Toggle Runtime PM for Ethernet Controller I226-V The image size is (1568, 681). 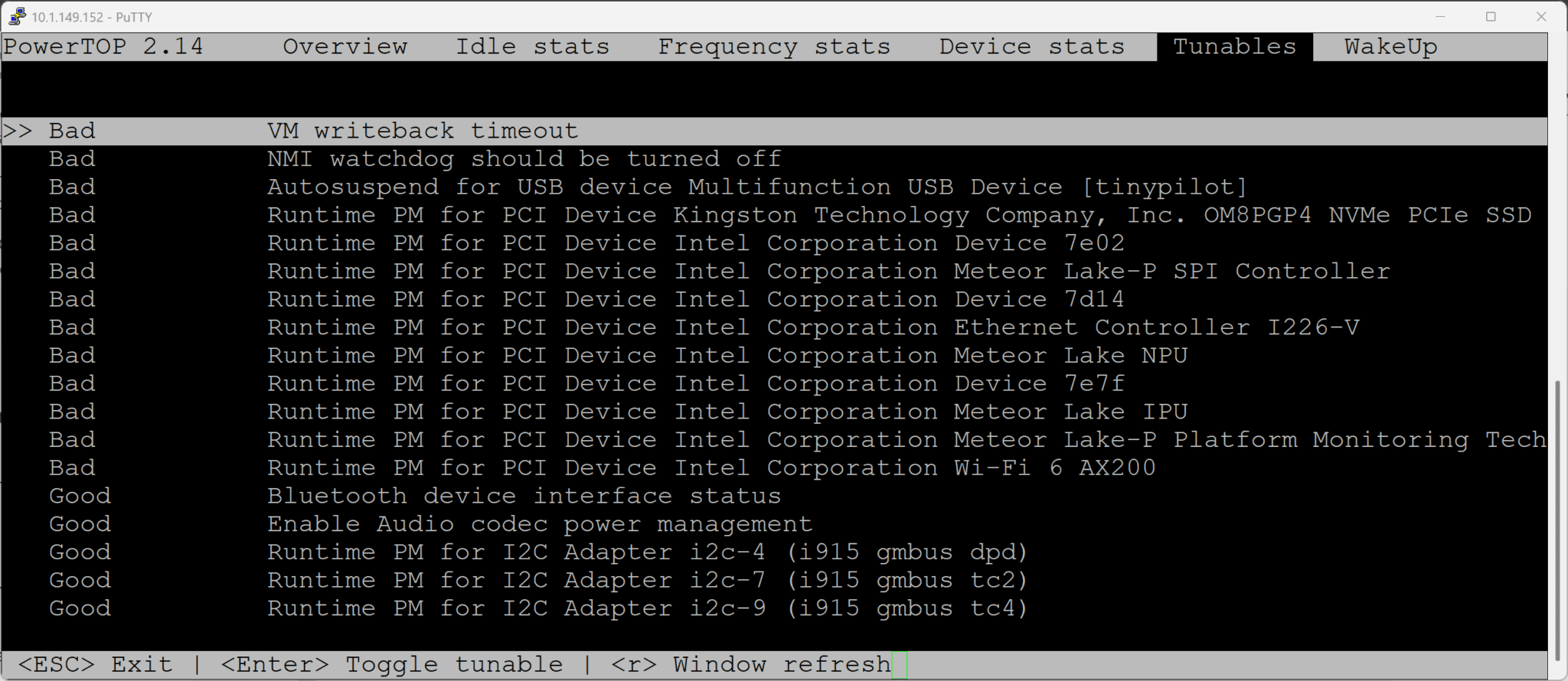coord(813,327)
